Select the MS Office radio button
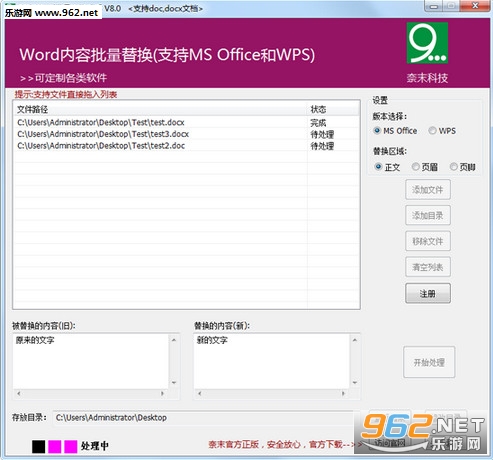Image resolution: width=493 pixels, height=460 pixels. click(395, 131)
